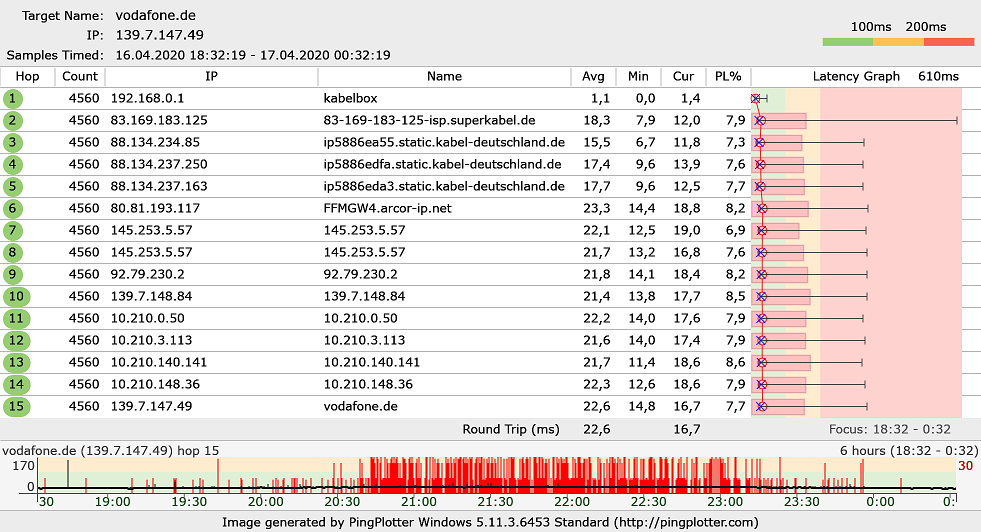Click IP cell 92.79.230.2
Viewport: 981px width, 532px height.
[148, 274]
